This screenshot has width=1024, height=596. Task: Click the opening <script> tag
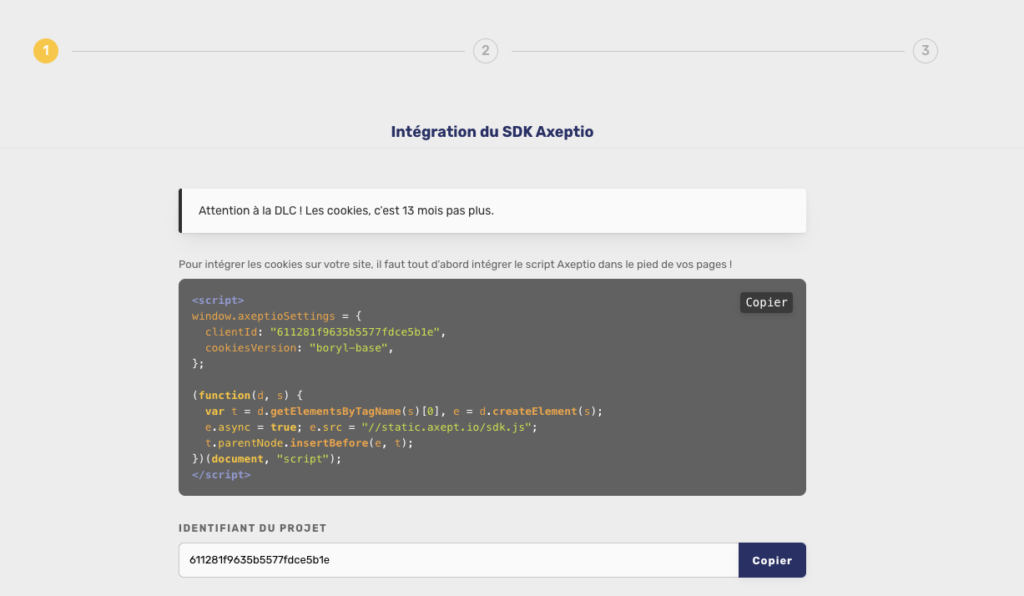[217, 300]
